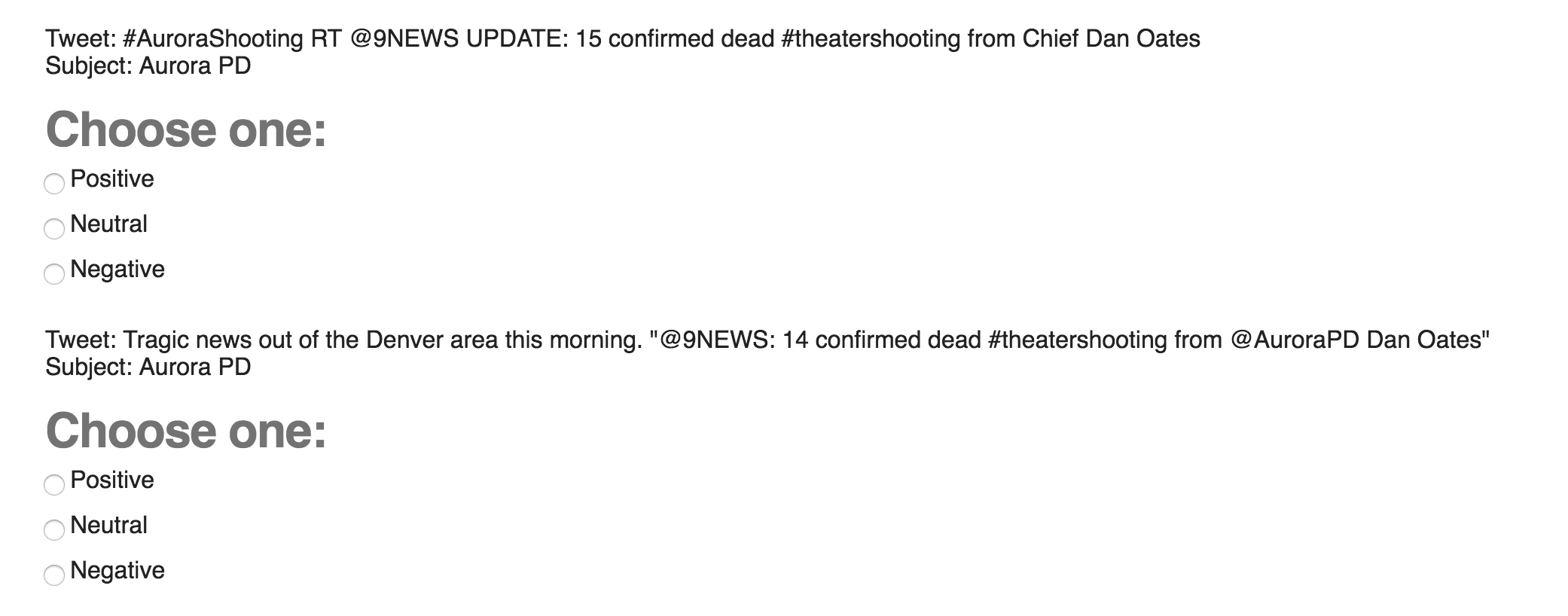Click the 'Neutral' label text under second tweet
The width and height of the screenshot is (1568, 616).
click(108, 526)
